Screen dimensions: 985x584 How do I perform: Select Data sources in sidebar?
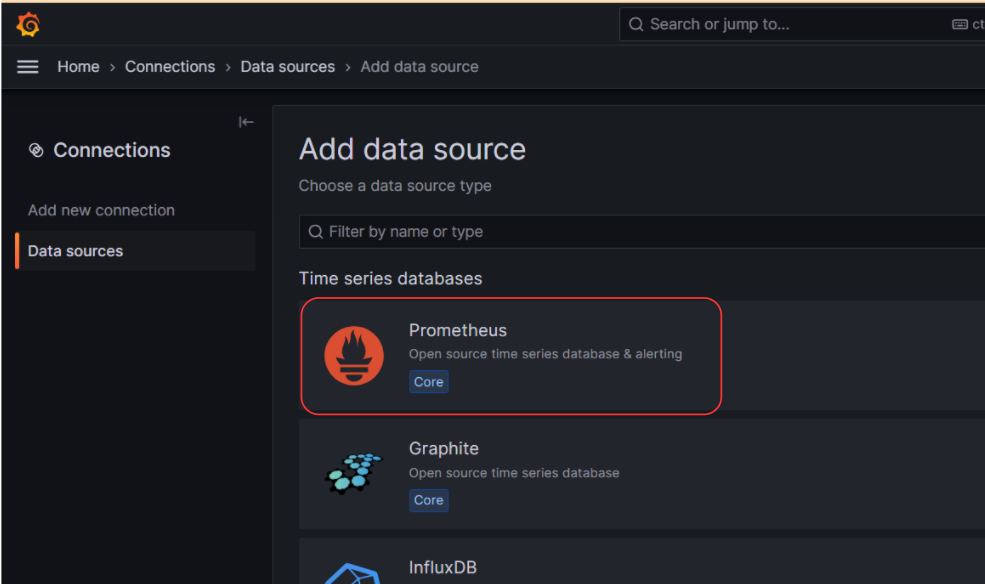[136, 251]
